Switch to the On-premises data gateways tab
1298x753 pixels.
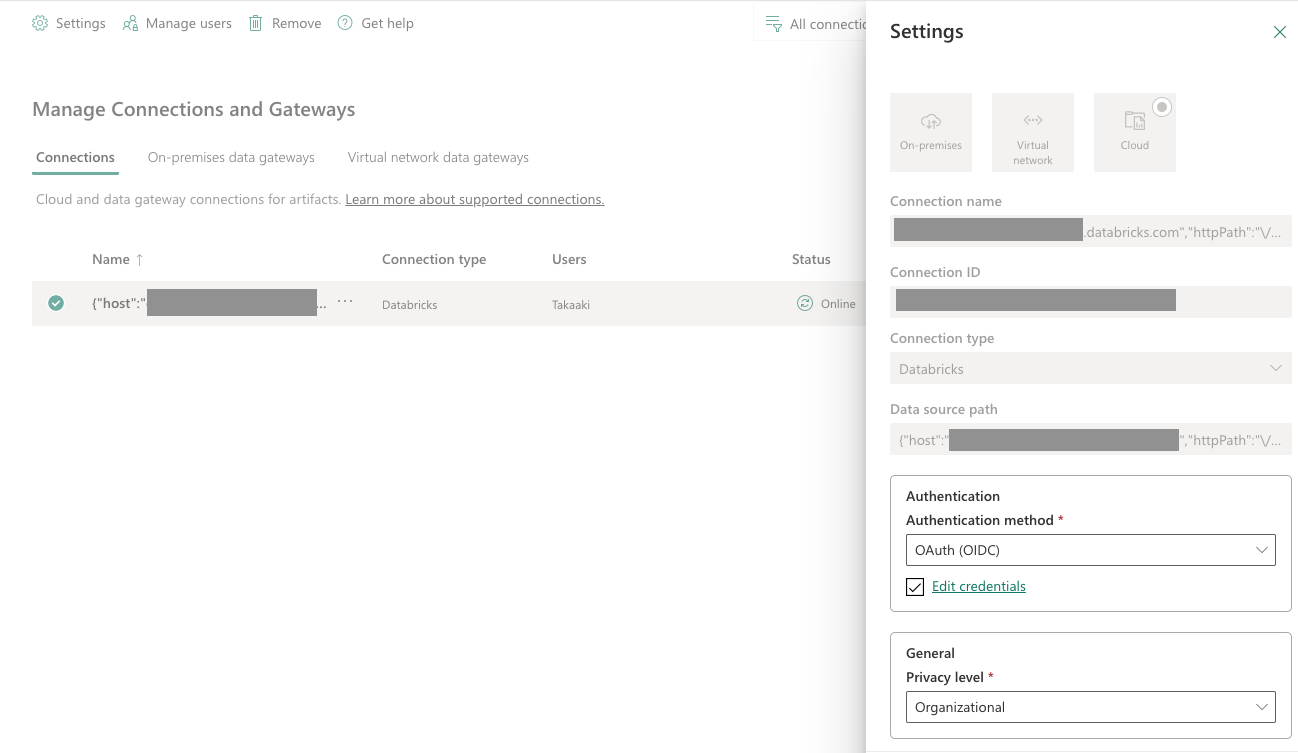pyautogui.click(x=231, y=157)
